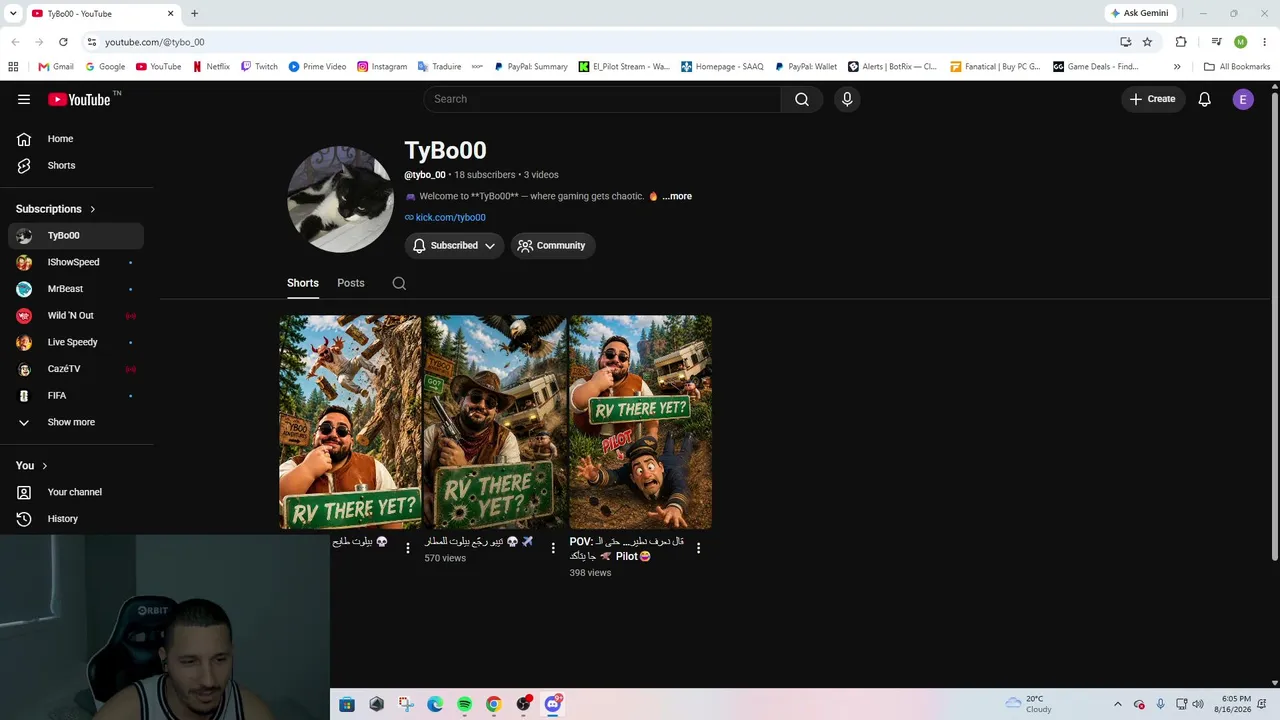
Task: Open Microsoft Edge from the taskbar
Action: point(435,704)
